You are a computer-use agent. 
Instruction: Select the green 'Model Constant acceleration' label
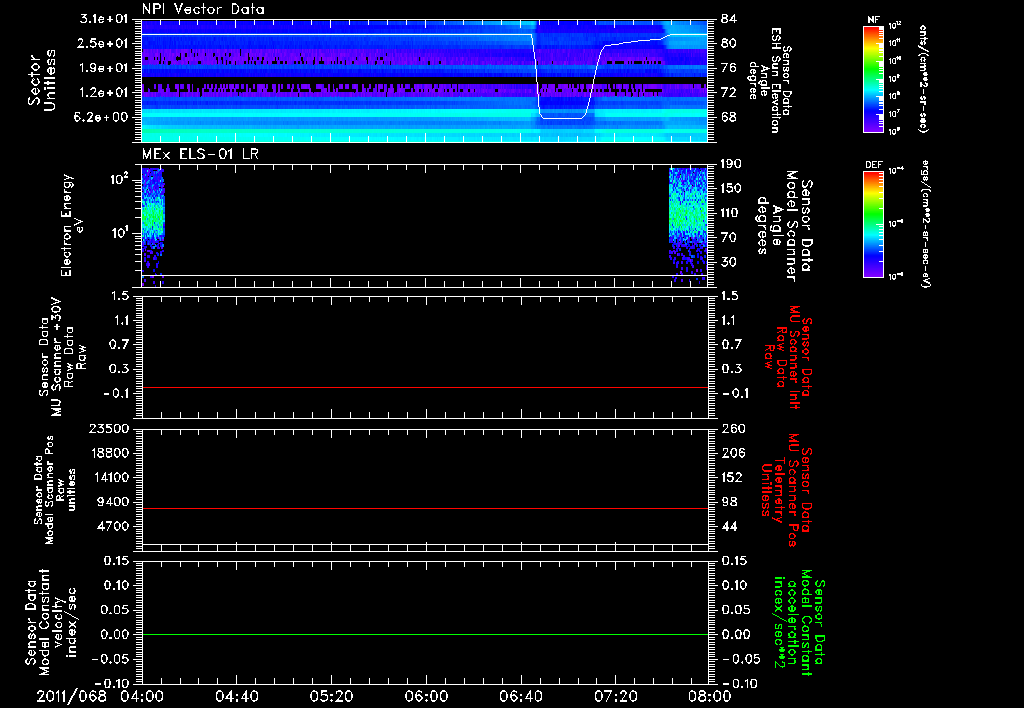tap(799, 623)
